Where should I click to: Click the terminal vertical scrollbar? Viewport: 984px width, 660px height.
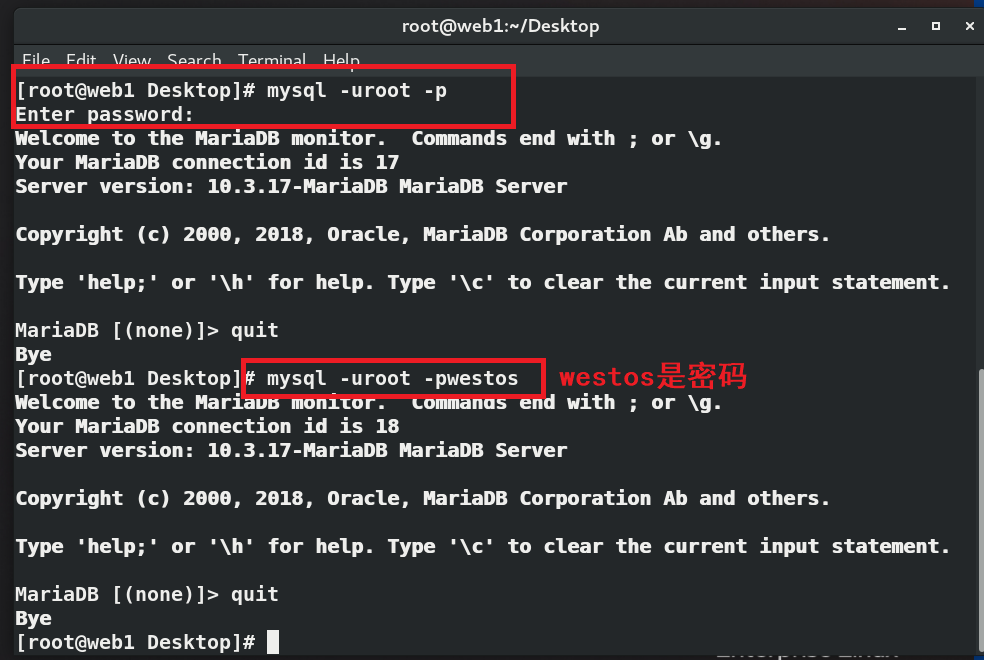(x=980, y=511)
